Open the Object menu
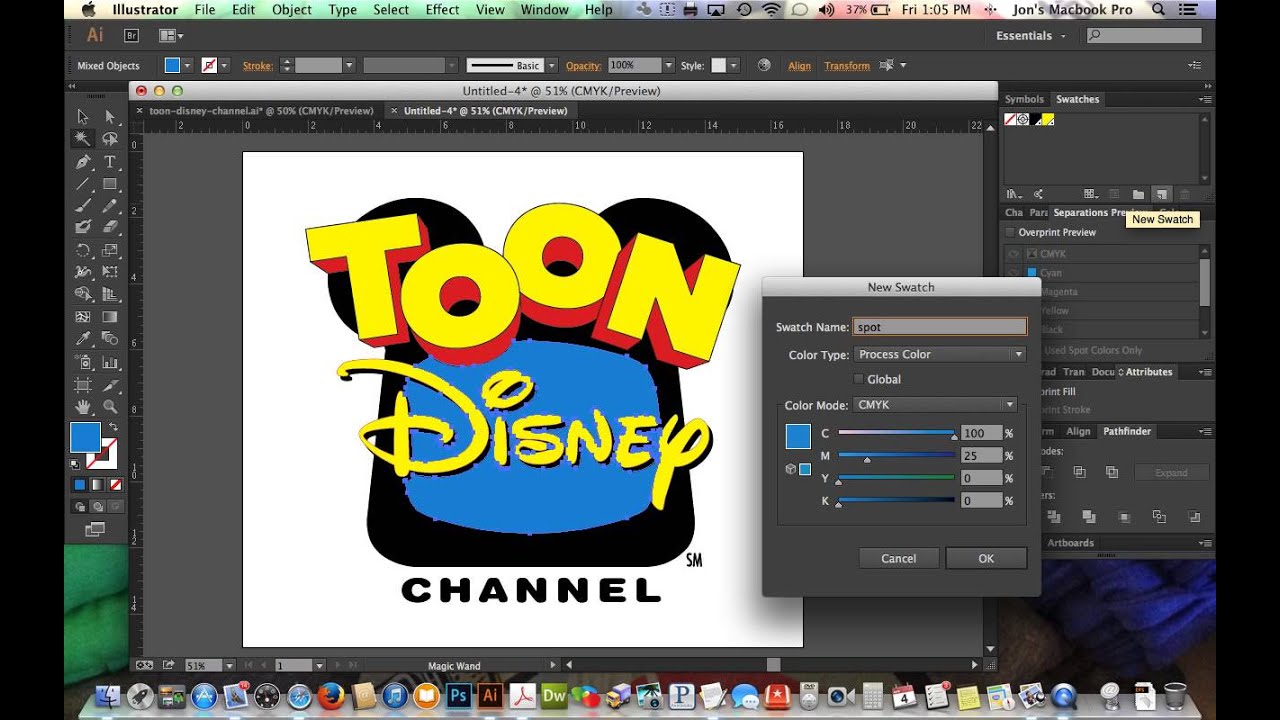 pos(292,10)
